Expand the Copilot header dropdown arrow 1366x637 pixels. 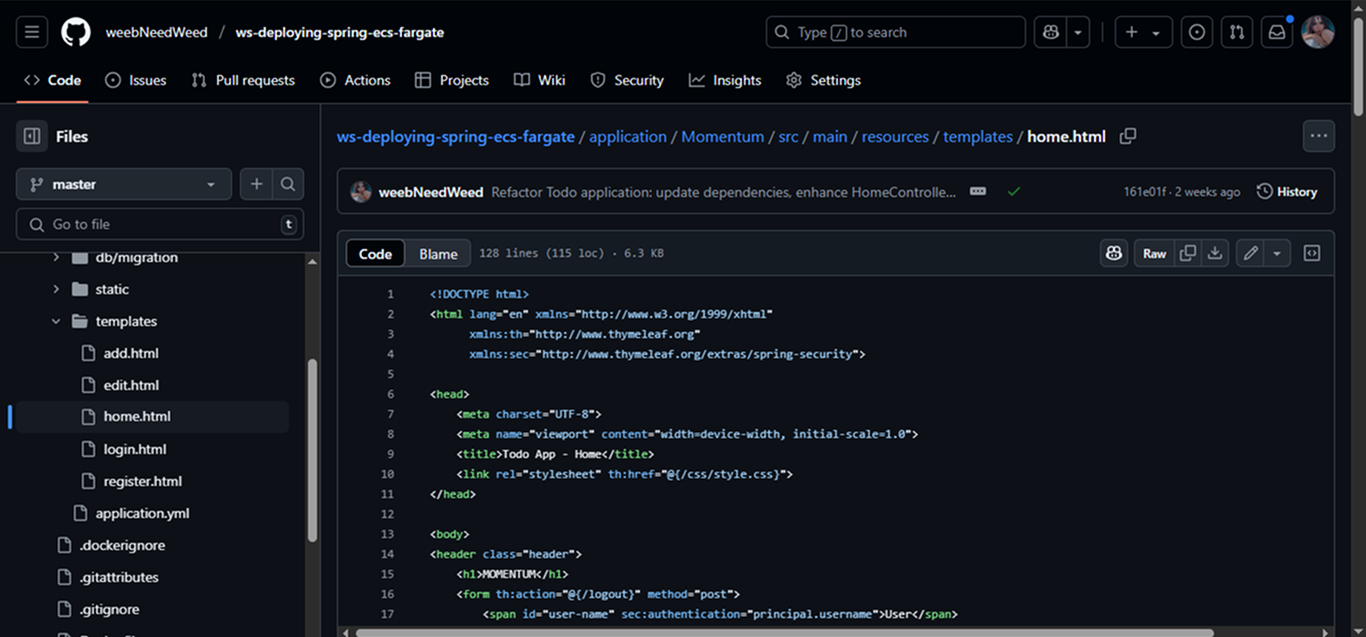[x=1078, y=32]
